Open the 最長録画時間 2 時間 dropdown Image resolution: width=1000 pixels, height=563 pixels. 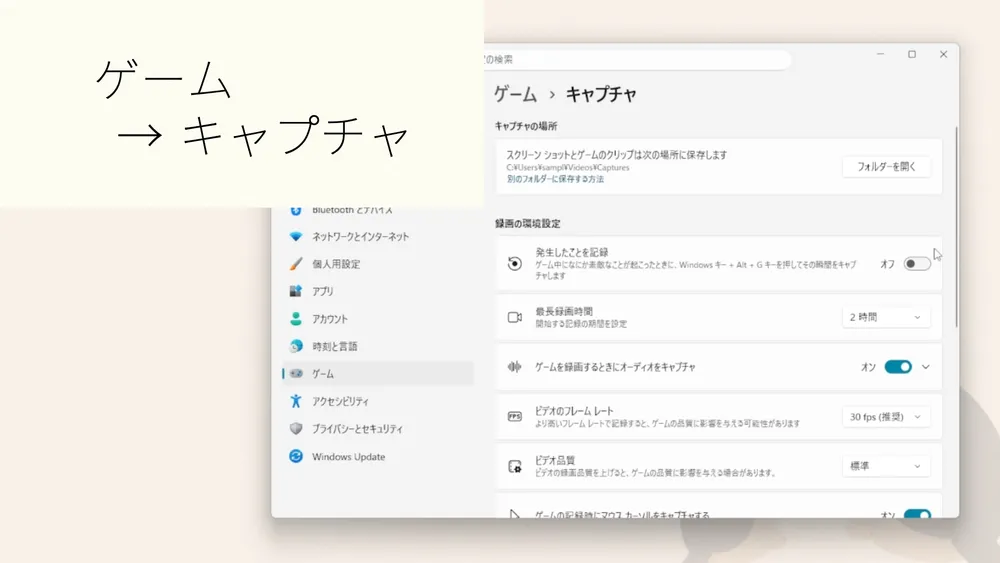pyautogui.click(x=885, y=317)
